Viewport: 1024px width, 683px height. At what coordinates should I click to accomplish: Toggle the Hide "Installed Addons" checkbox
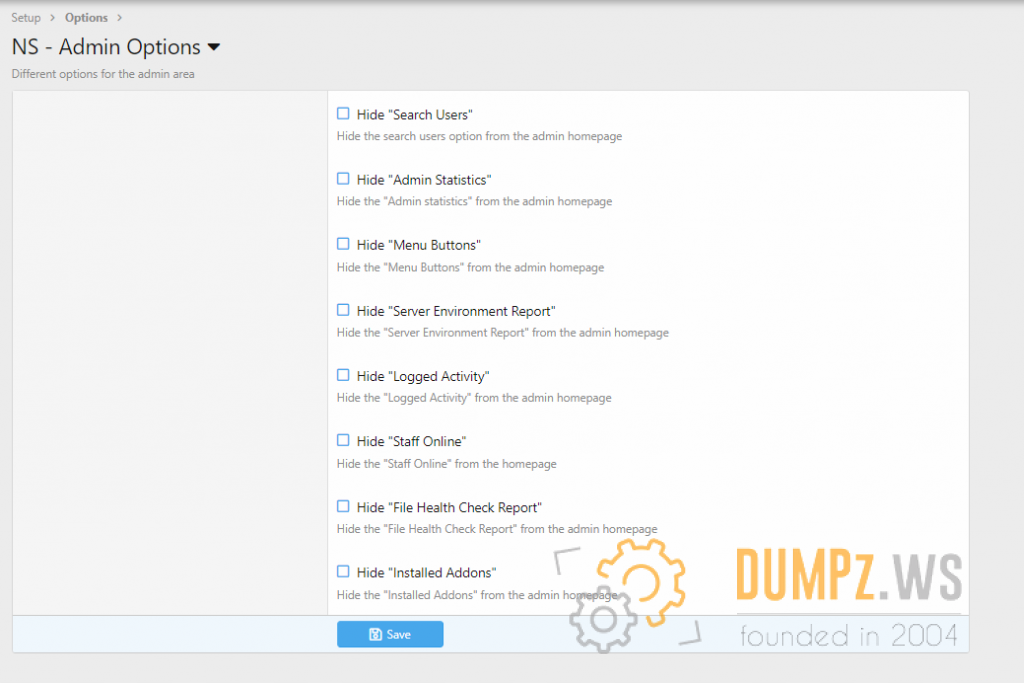[343, 572]
